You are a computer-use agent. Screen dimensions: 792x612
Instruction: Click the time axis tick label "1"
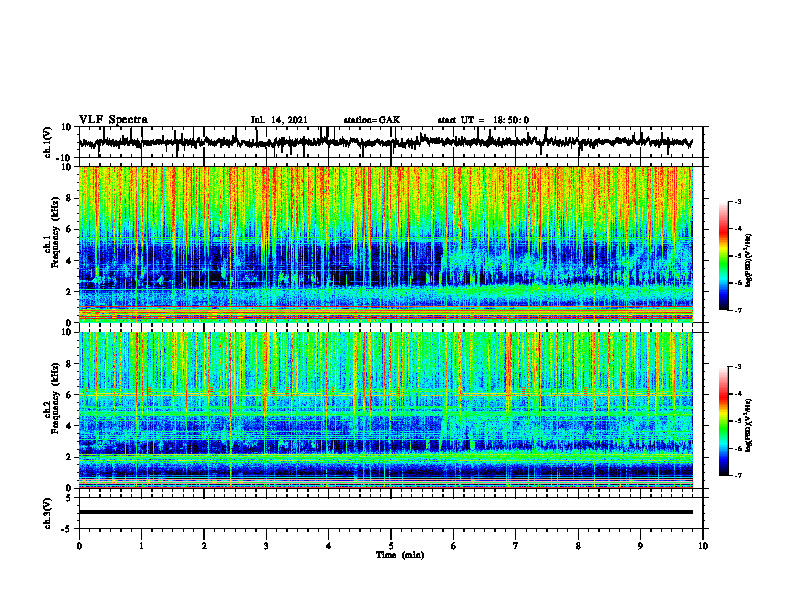point(141,546)
